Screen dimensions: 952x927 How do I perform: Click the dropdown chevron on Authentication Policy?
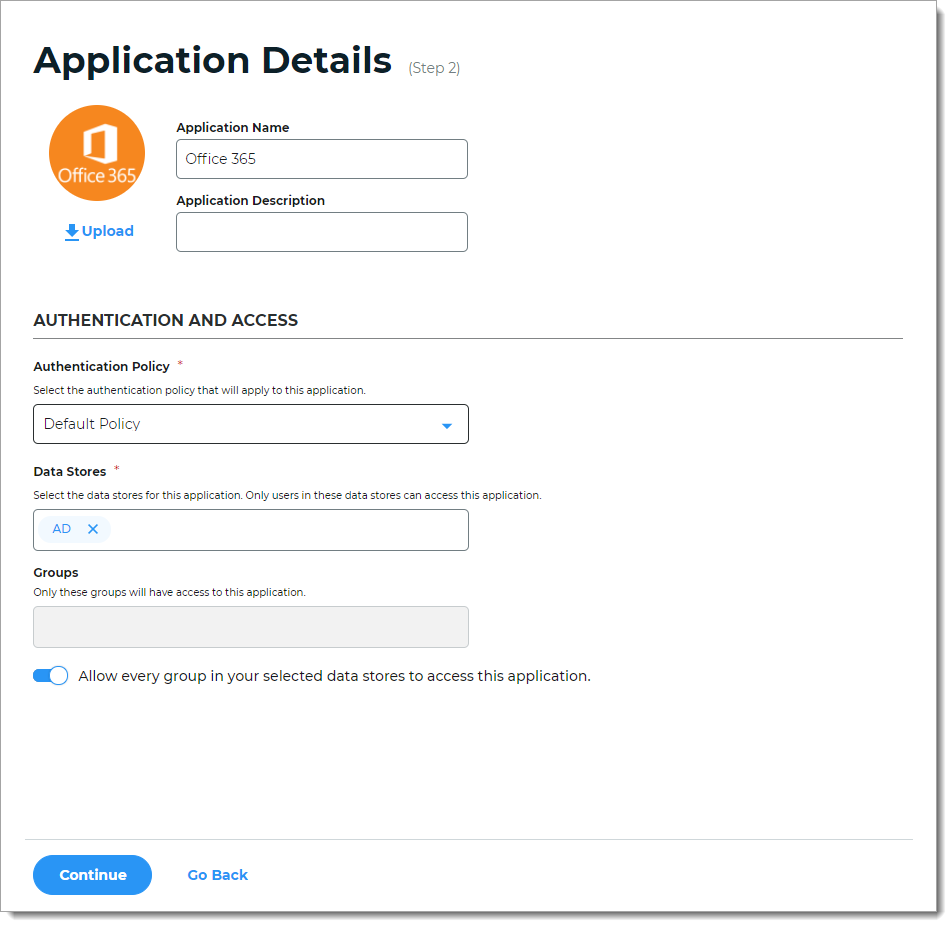[447, 424]
